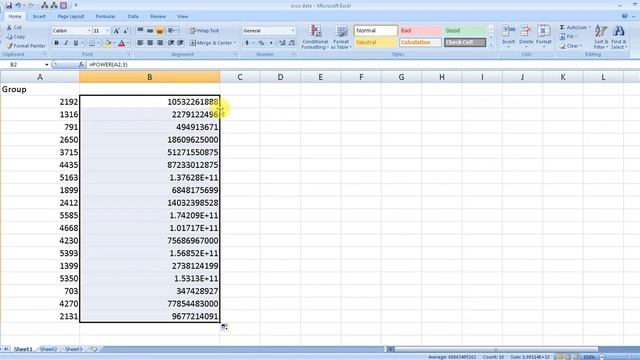Apply the red font color

121,43
